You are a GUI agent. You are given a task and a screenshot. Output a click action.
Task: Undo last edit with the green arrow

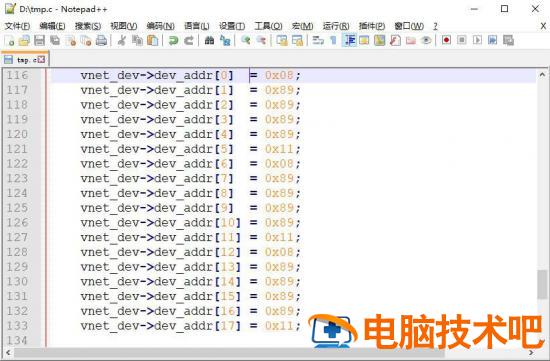173,41
